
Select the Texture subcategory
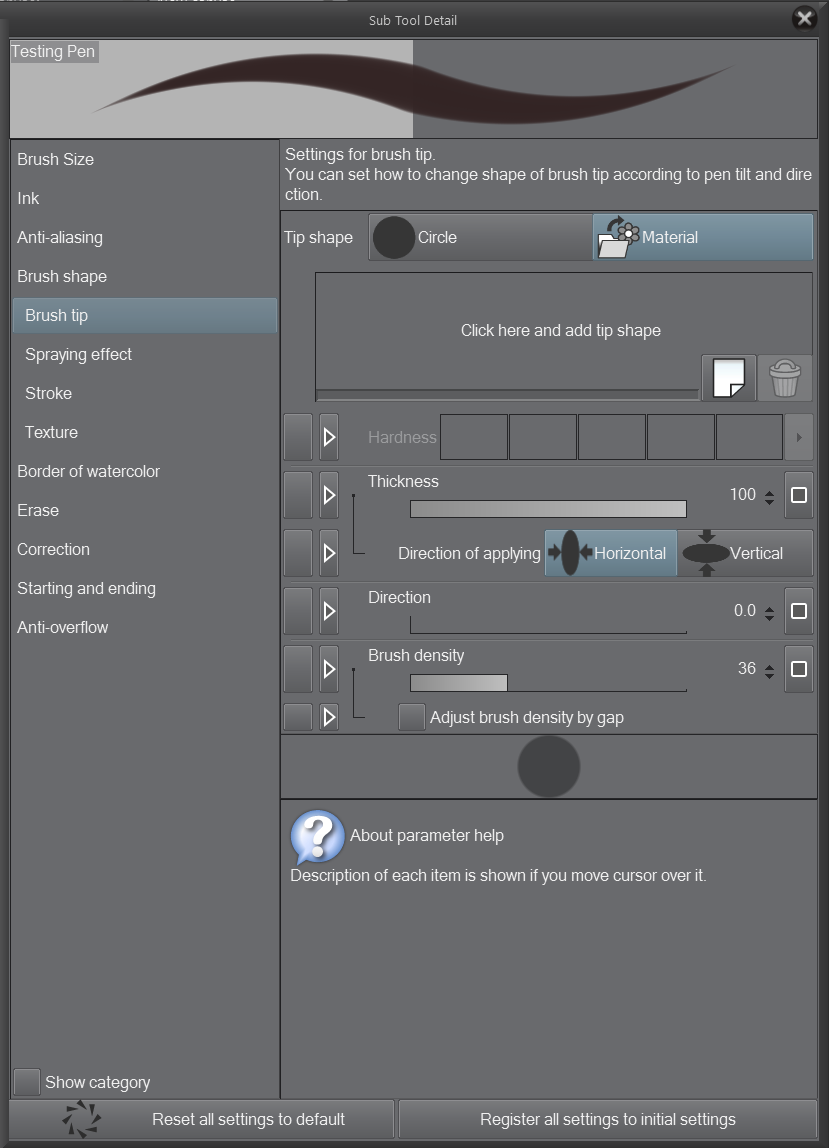145,432
